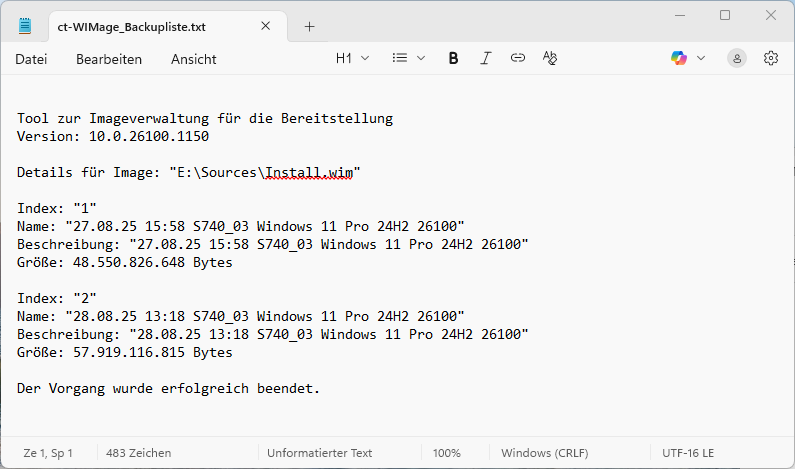Screen dimensions: 795x469
Task: Click Unformatierter Text in status bar
Action: 319,453
